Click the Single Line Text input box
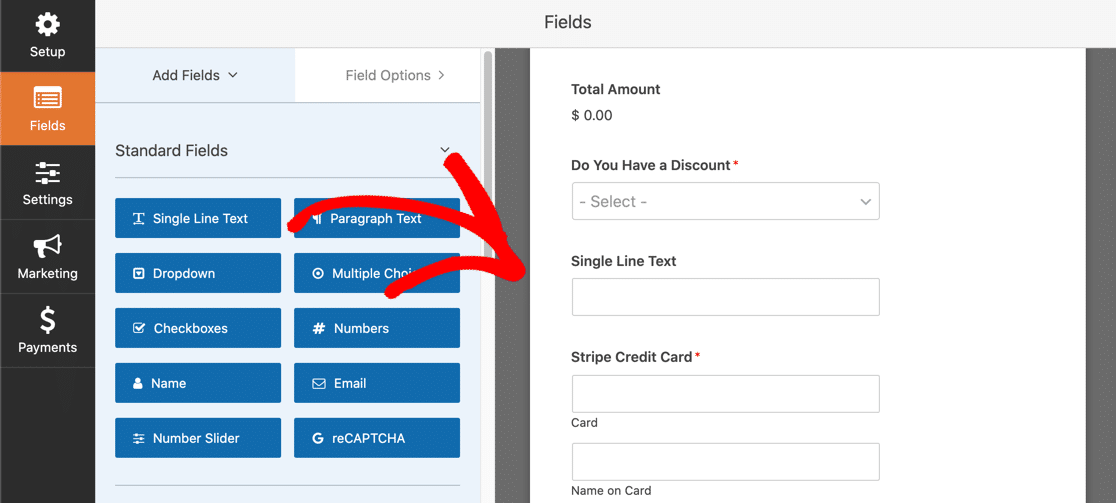Image resolution: width=1116 pixels, height=503 pixels. point(725,297)
